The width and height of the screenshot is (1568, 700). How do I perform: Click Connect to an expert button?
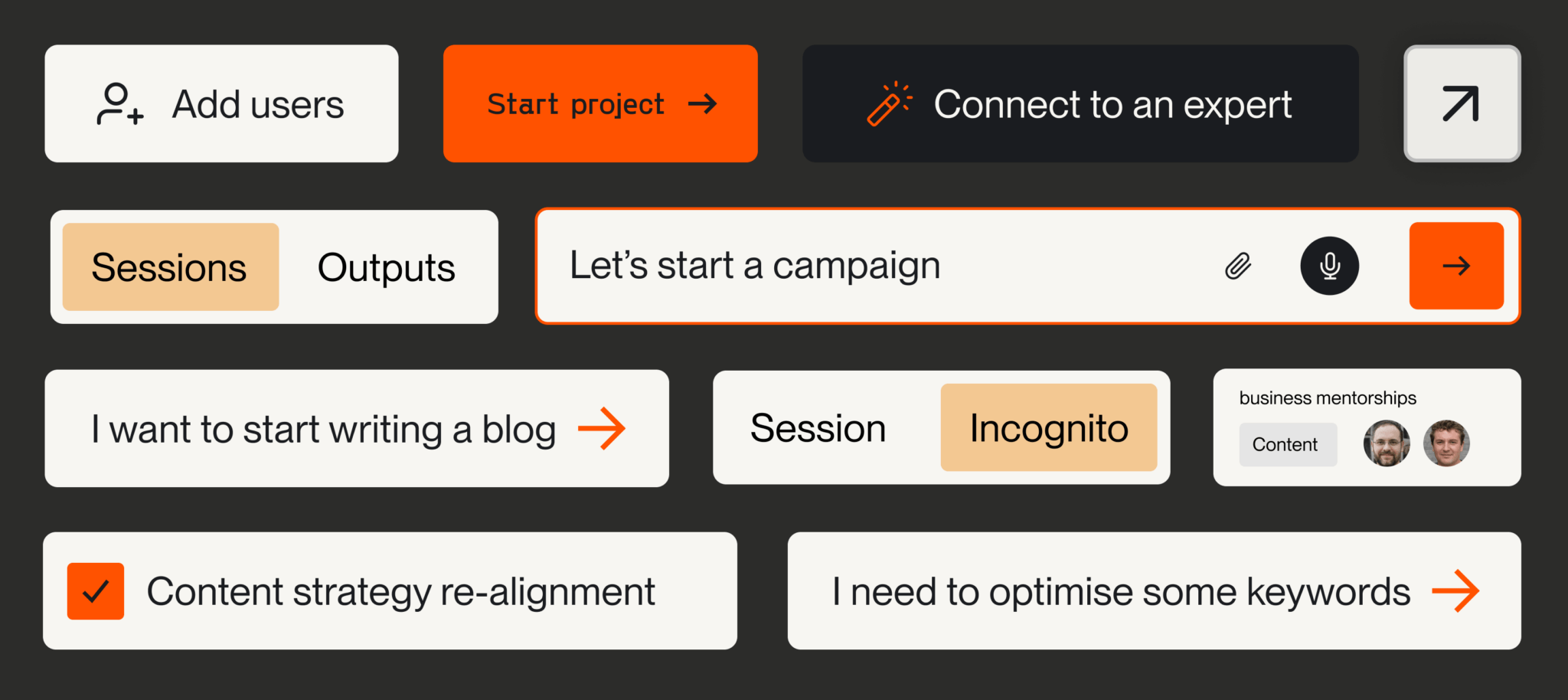pos(1080,104)
